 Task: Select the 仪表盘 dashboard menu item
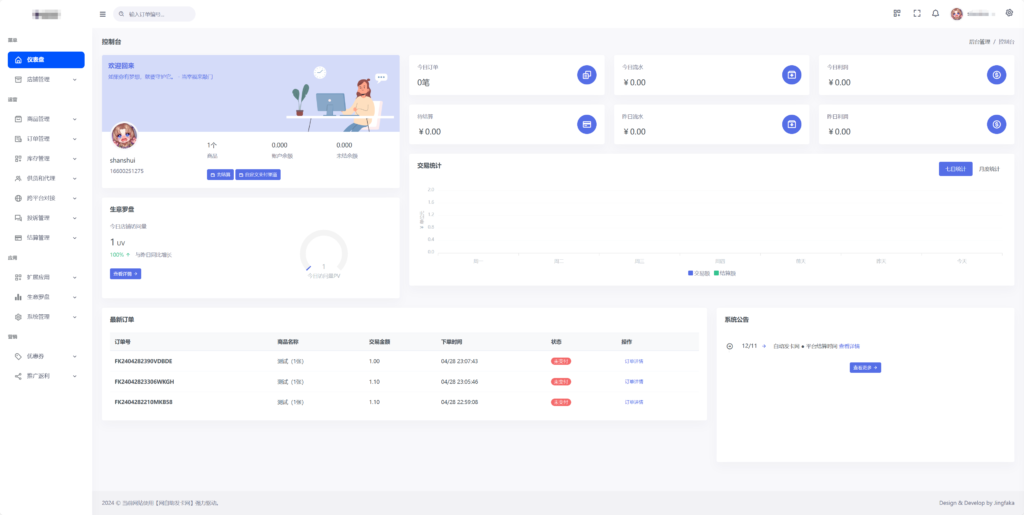pyautogui.click(x=45, y=60)
